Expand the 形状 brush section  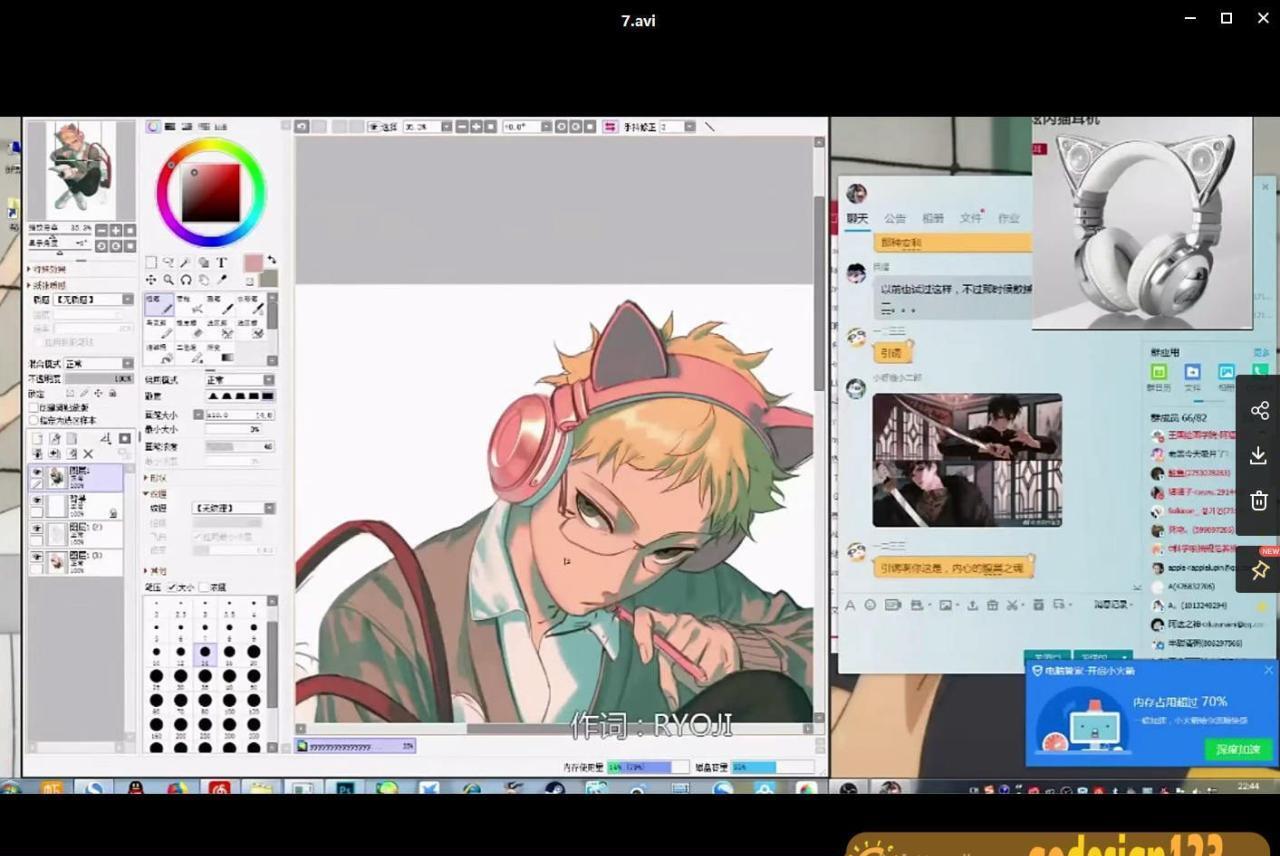coord(156,477)
